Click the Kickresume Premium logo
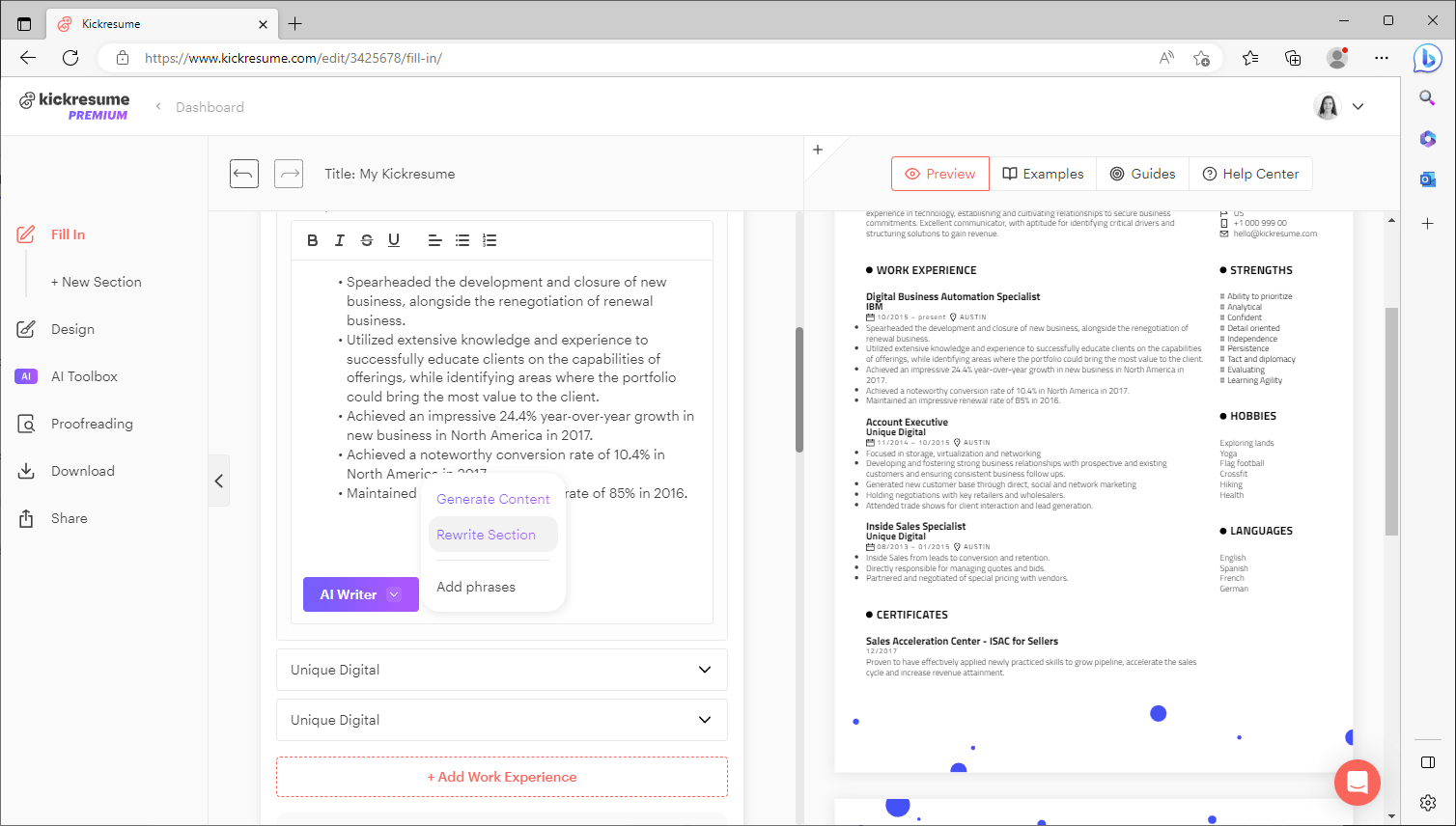This screenshot has width=1456, height=826. [x=74, y=106]
